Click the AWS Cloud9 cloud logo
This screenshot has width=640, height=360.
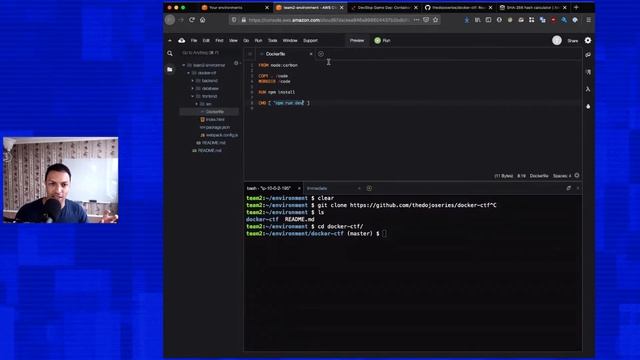tap(182, 40)
